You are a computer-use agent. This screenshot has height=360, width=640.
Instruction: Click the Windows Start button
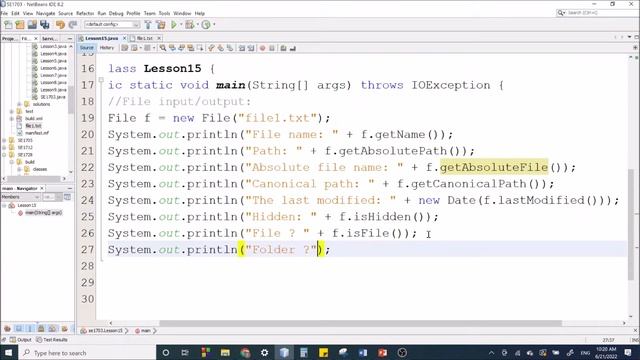pos(8,353)
